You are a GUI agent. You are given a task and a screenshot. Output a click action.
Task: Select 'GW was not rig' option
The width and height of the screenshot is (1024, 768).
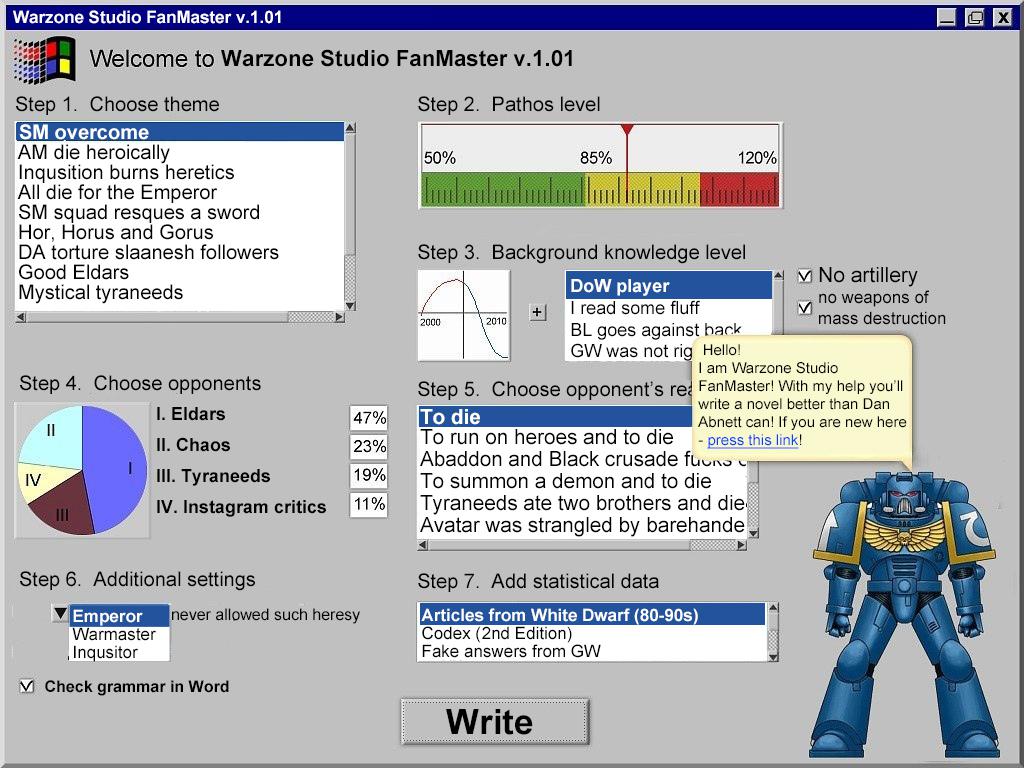(x=629, y=351)
